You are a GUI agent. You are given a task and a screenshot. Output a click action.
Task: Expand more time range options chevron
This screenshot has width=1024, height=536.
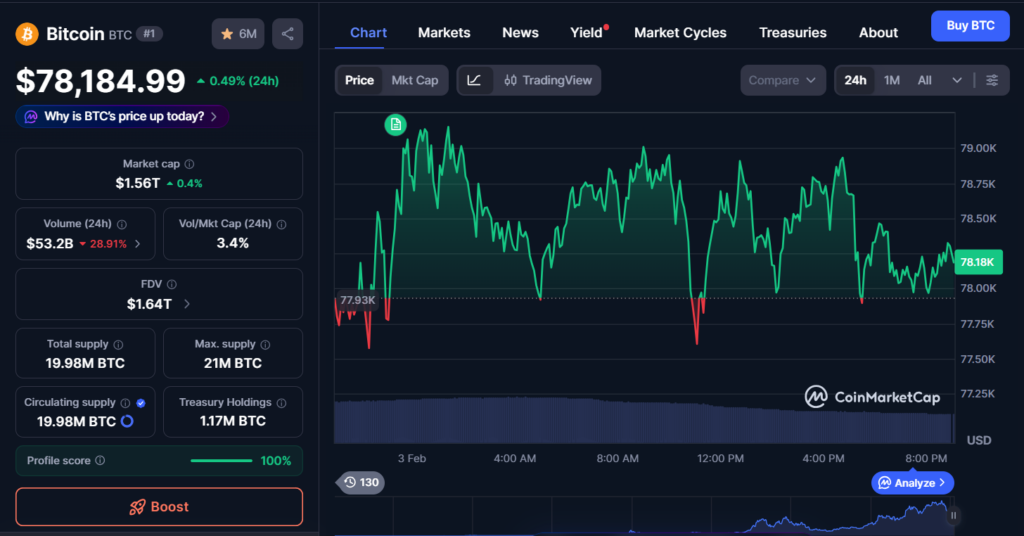[957, 80]
